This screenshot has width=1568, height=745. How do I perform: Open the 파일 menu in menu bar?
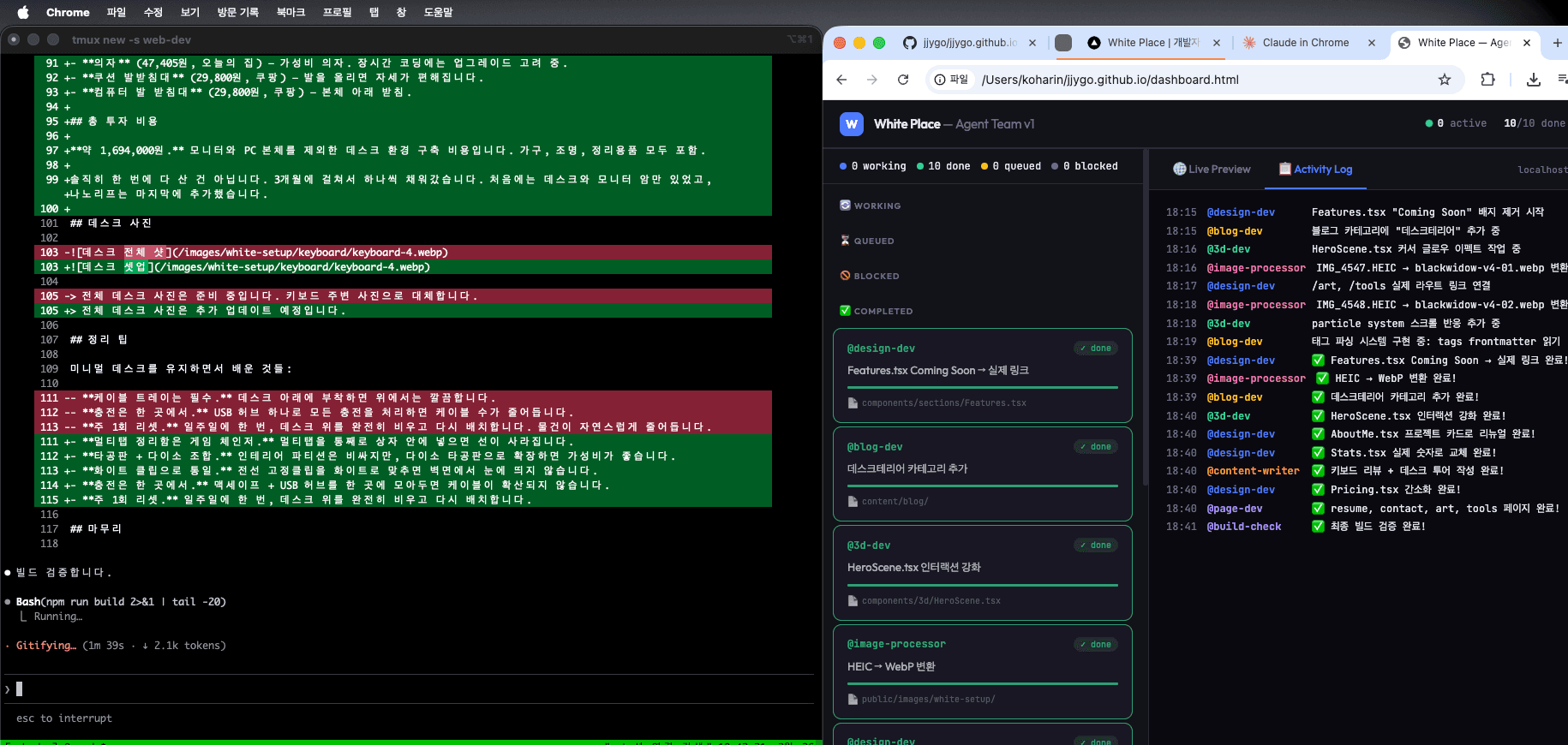(117, 12)
